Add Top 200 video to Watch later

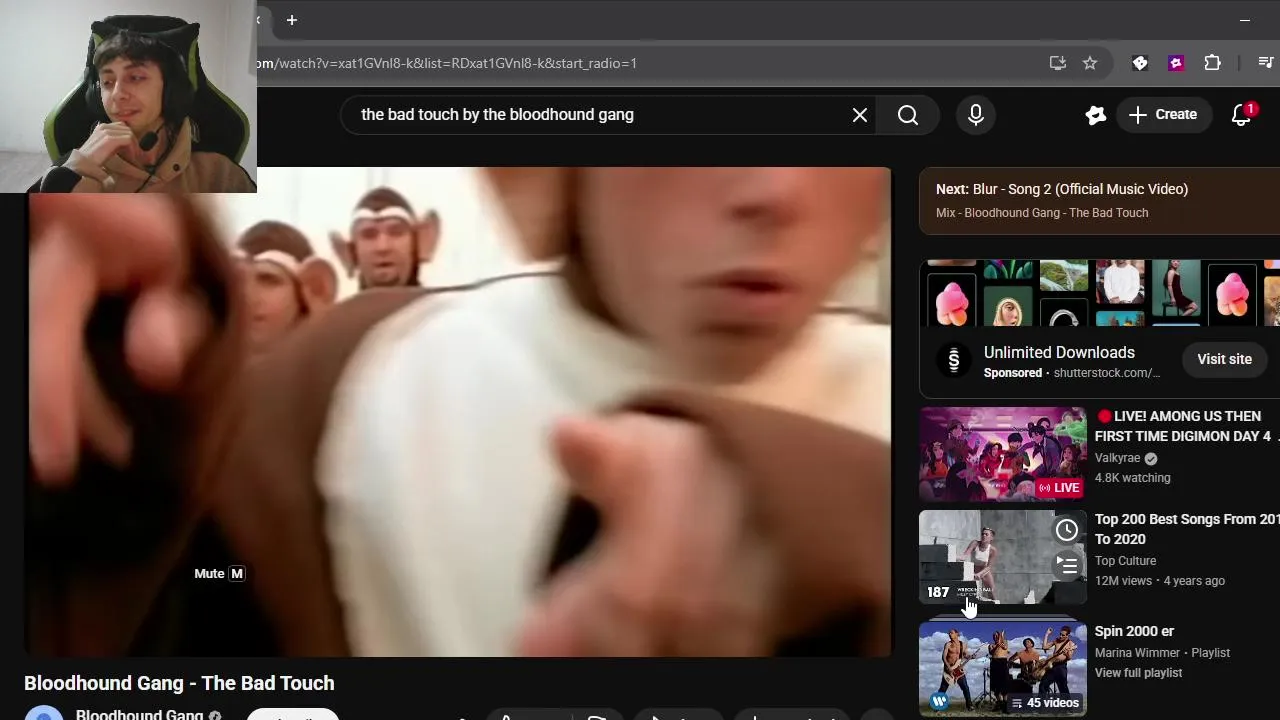coord(1067,530)
